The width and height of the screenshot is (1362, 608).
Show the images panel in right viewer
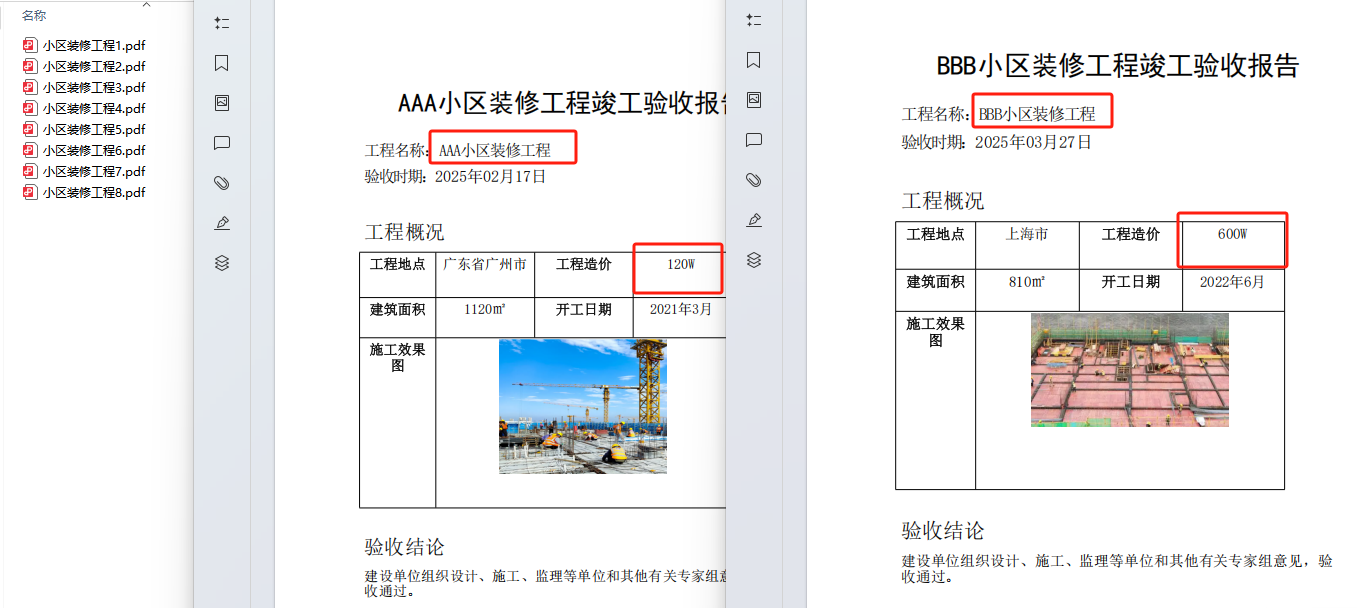point(753,101)
